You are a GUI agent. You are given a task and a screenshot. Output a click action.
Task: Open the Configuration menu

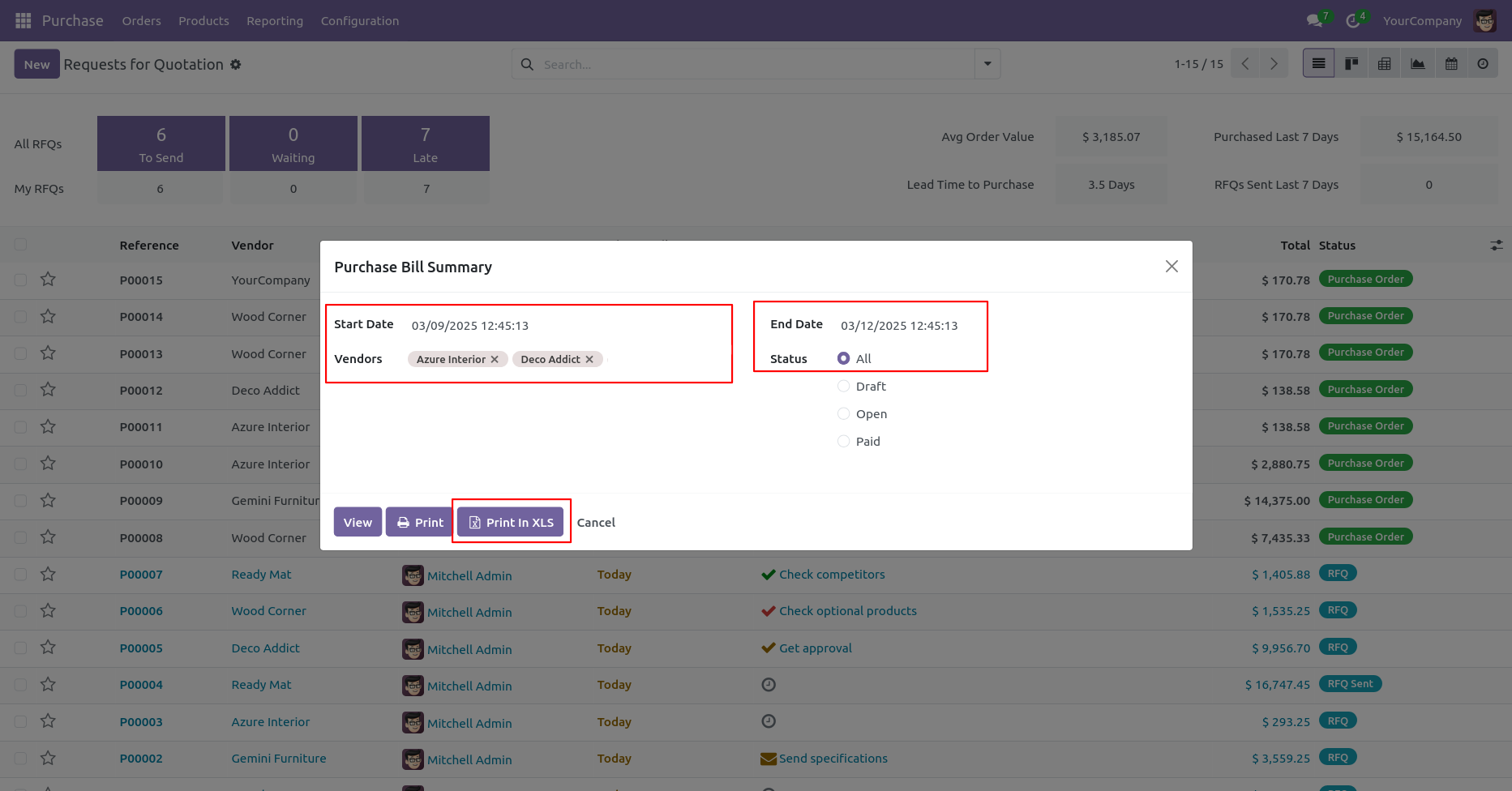point(360,20)
